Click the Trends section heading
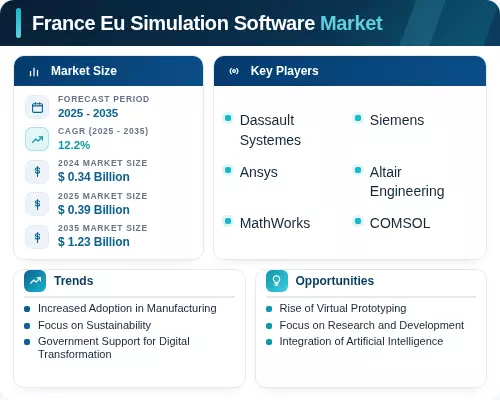 pyautogui.click(x=74, y=281)
